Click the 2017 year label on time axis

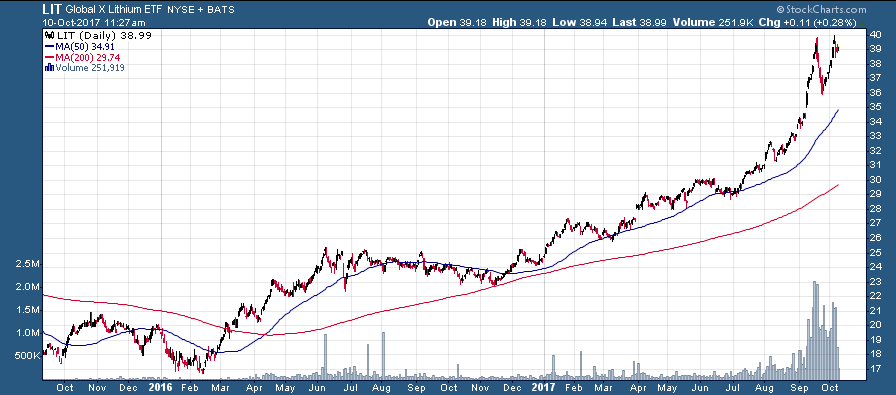point(543,387)
